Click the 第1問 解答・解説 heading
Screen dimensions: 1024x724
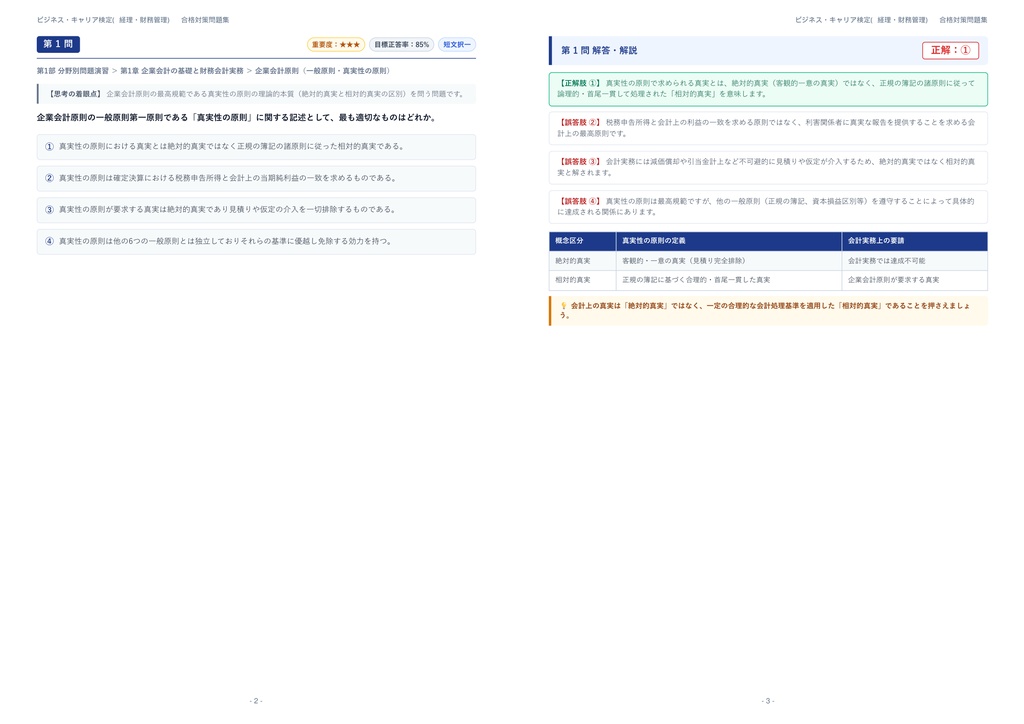(x=599, y=50)
